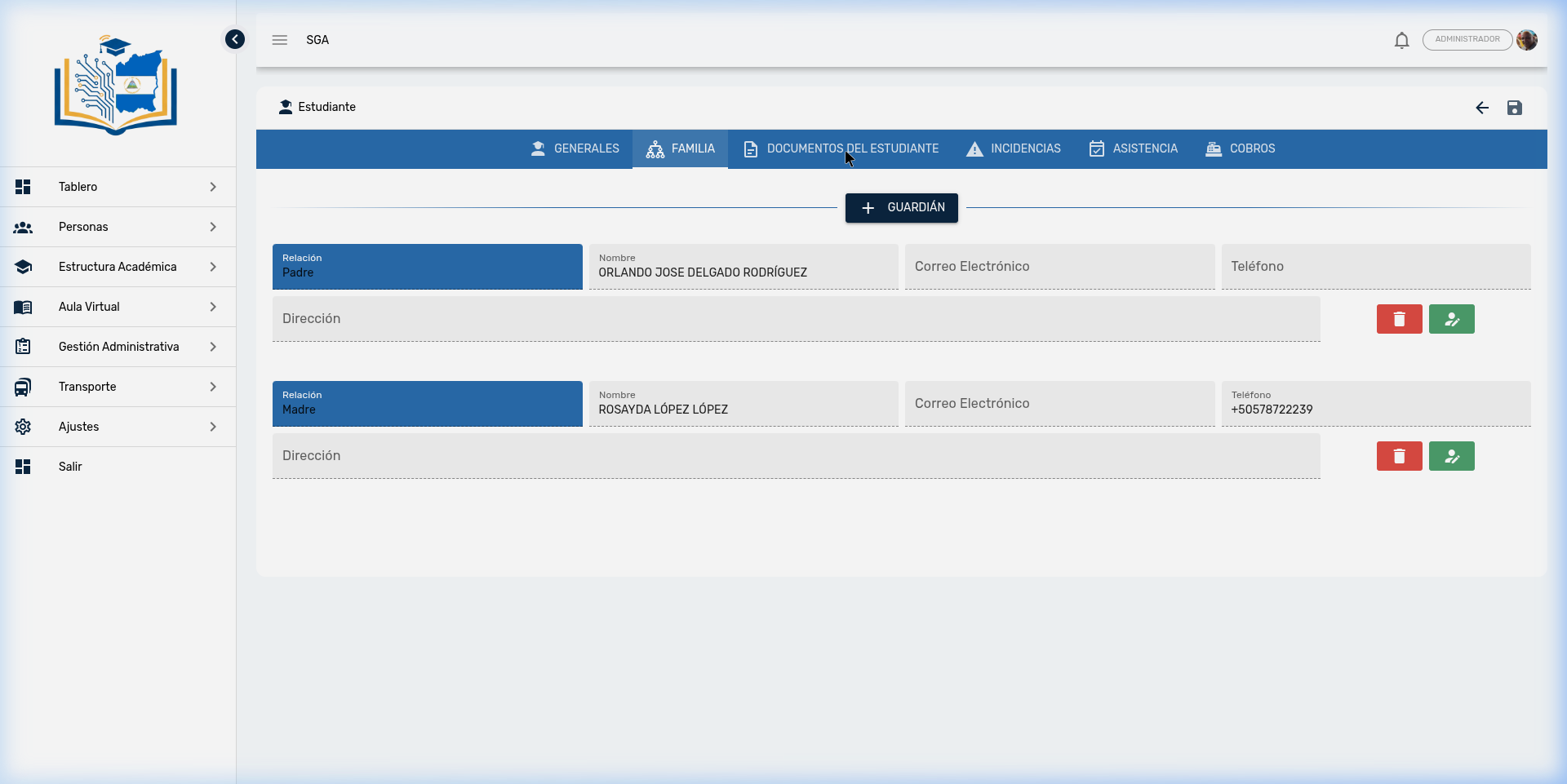Click the administrator profile avatar
This screenshot has width=1567, height=784.
click(x=1527, y=40)
